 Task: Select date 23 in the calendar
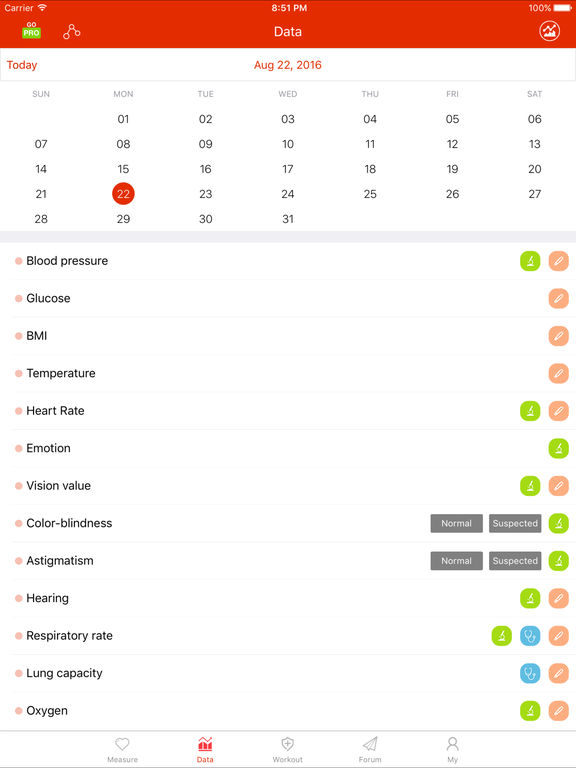click(x=206, y=194)
